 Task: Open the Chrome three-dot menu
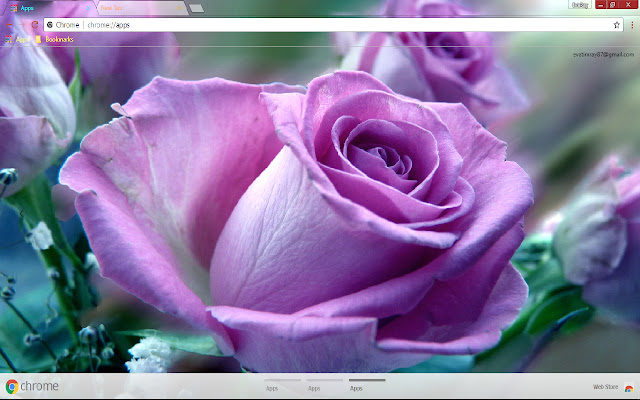point(632,25)
